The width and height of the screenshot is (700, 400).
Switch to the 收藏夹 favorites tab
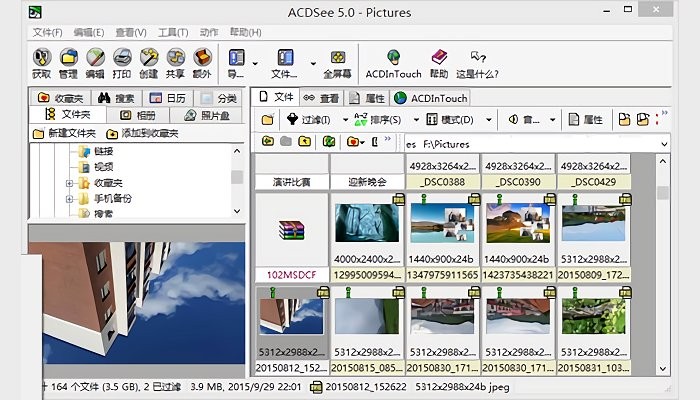(61, 98)
